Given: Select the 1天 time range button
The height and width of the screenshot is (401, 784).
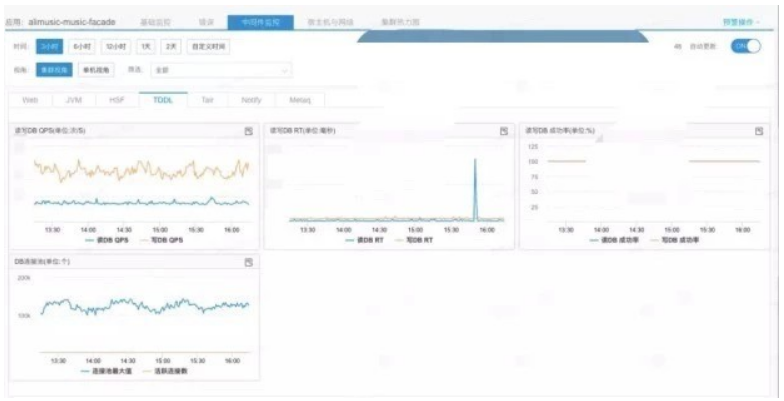Looking at the screenshot, I should pos(146,46).
